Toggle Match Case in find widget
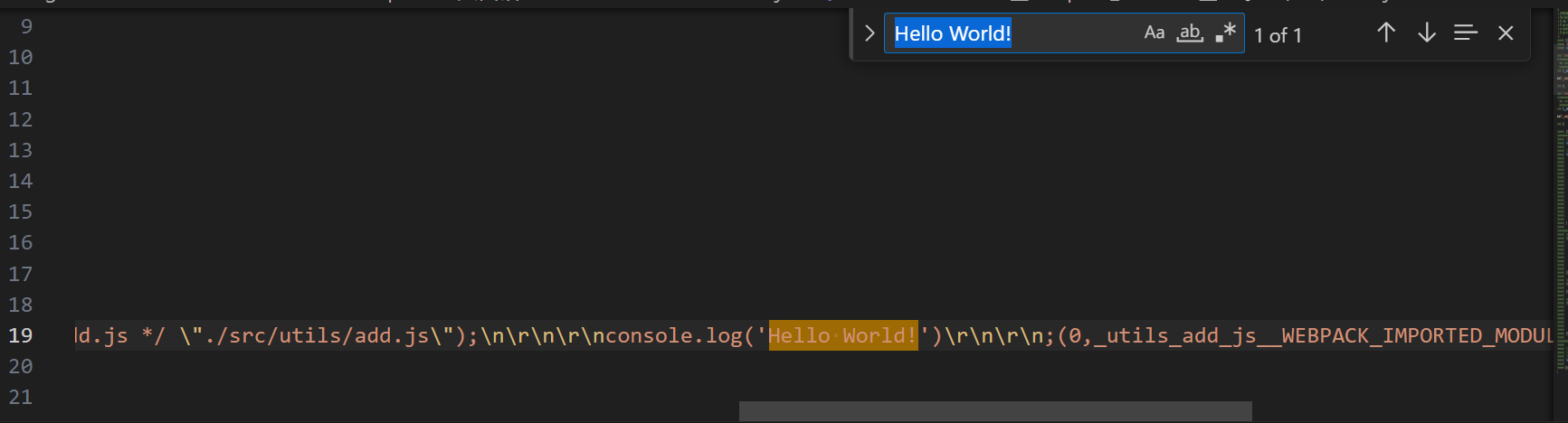Viewport: 1568px width, 423px height. click(x=1154, y=33)
